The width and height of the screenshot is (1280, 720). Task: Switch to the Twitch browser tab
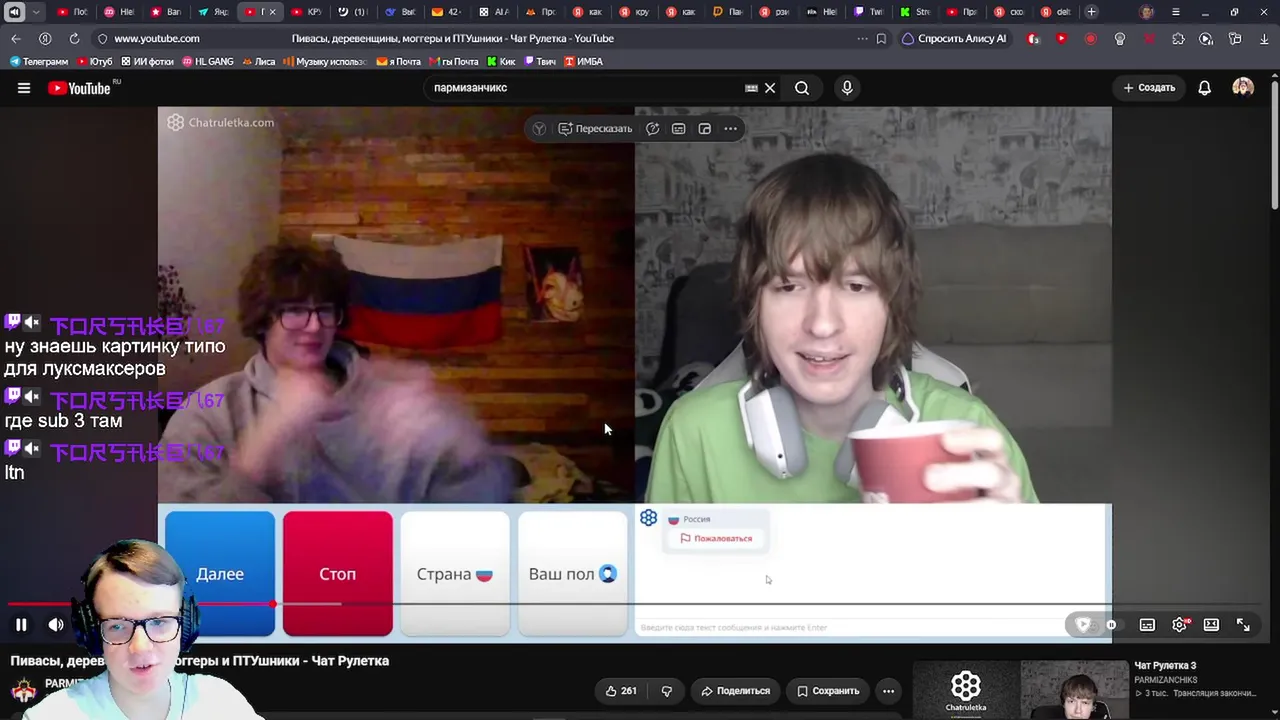868,12
